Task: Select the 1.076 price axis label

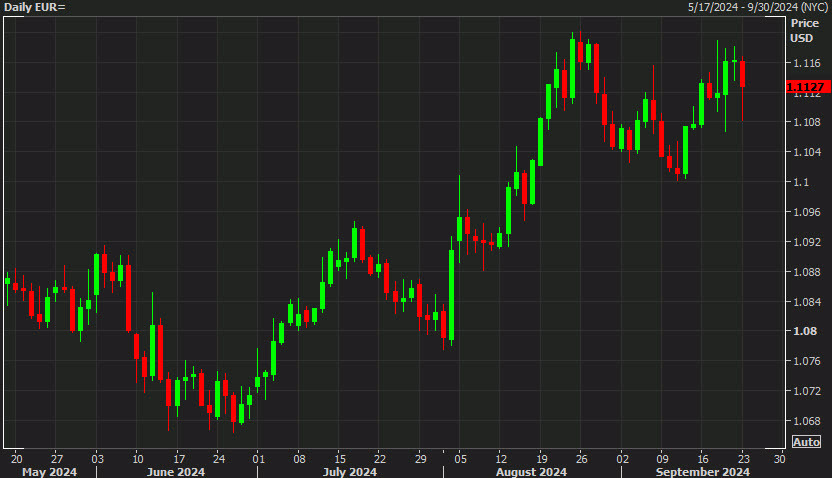Action: tap(807, 361)
